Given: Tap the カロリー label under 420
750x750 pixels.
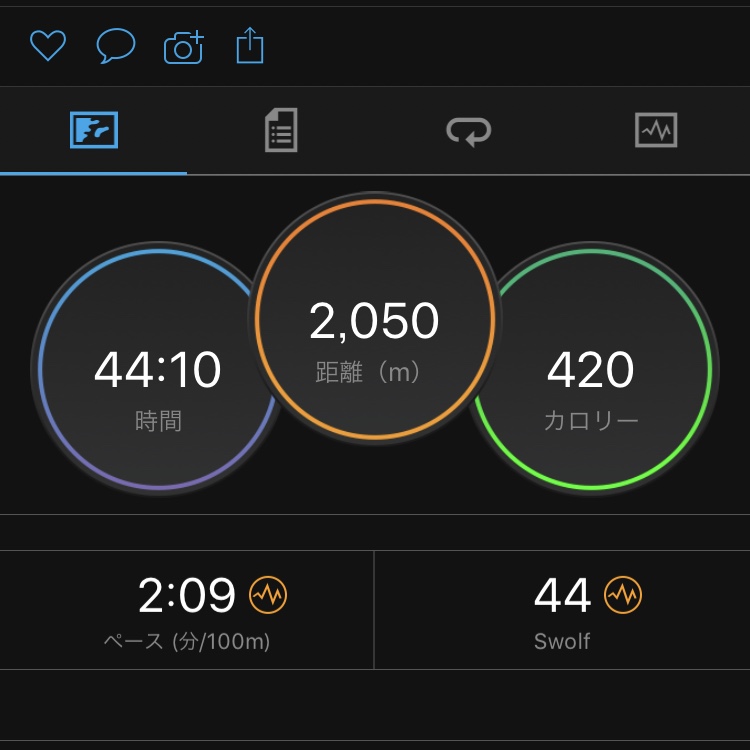Looking at the screenshot, I should [591, 421].
